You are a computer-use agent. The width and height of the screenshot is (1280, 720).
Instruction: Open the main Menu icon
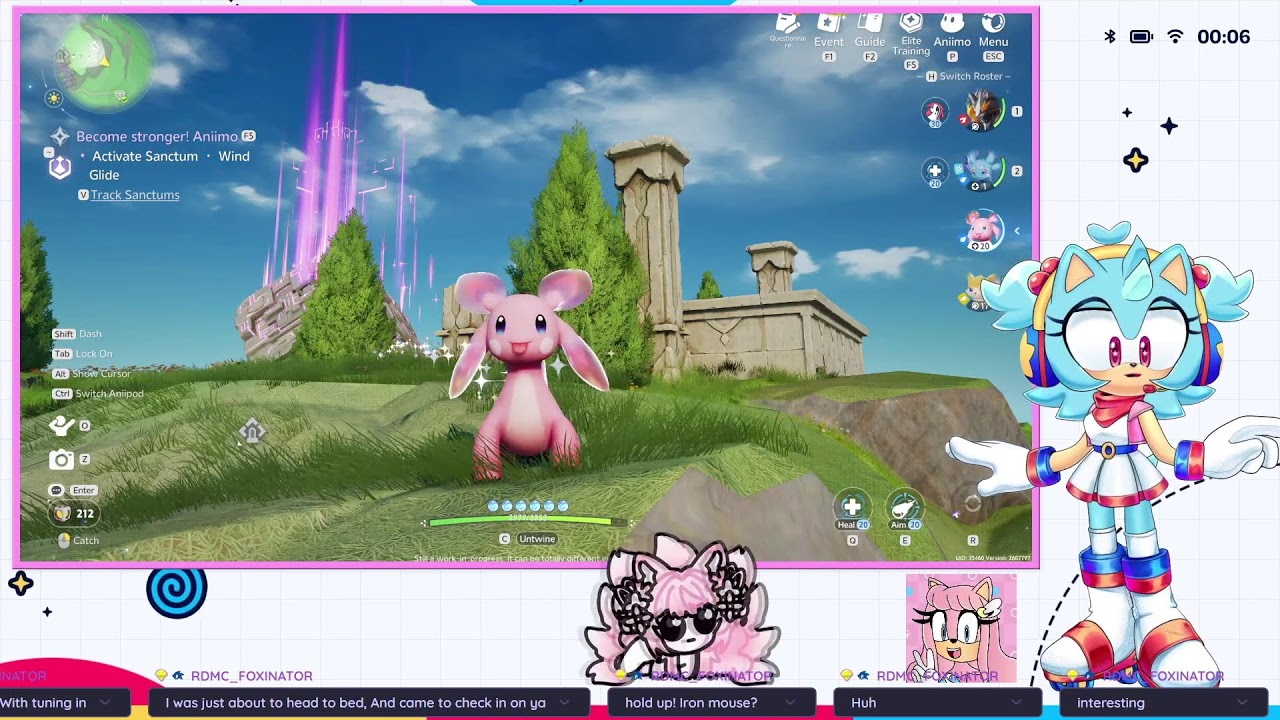(993, 23)
